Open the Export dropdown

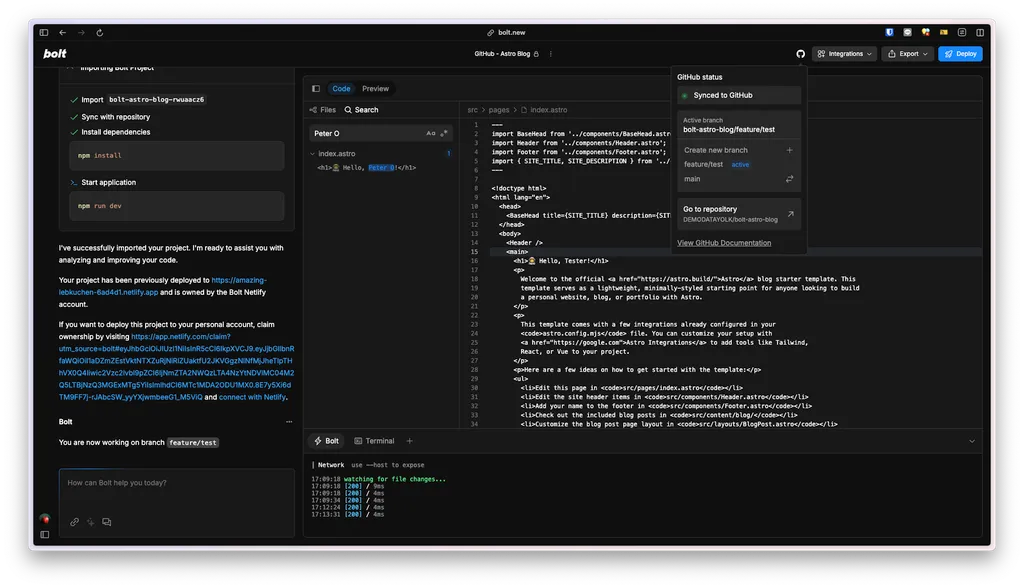(908, 54)
